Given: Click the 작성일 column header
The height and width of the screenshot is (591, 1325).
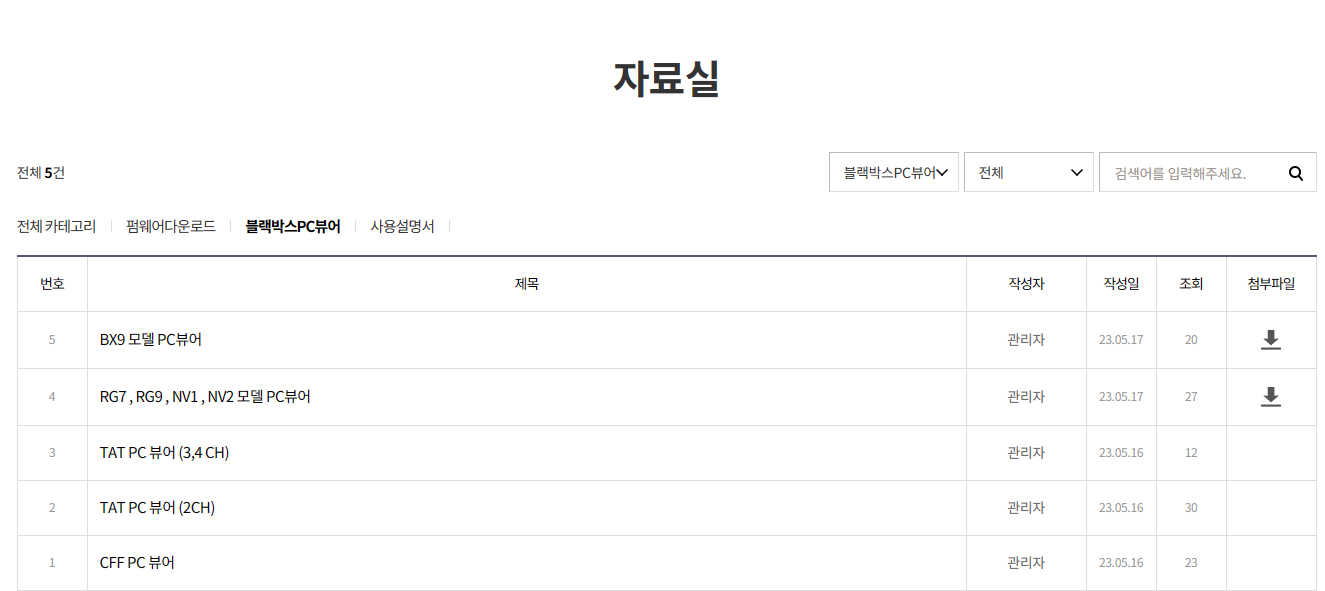Looking at the screenshot, I should (1121, 284).
